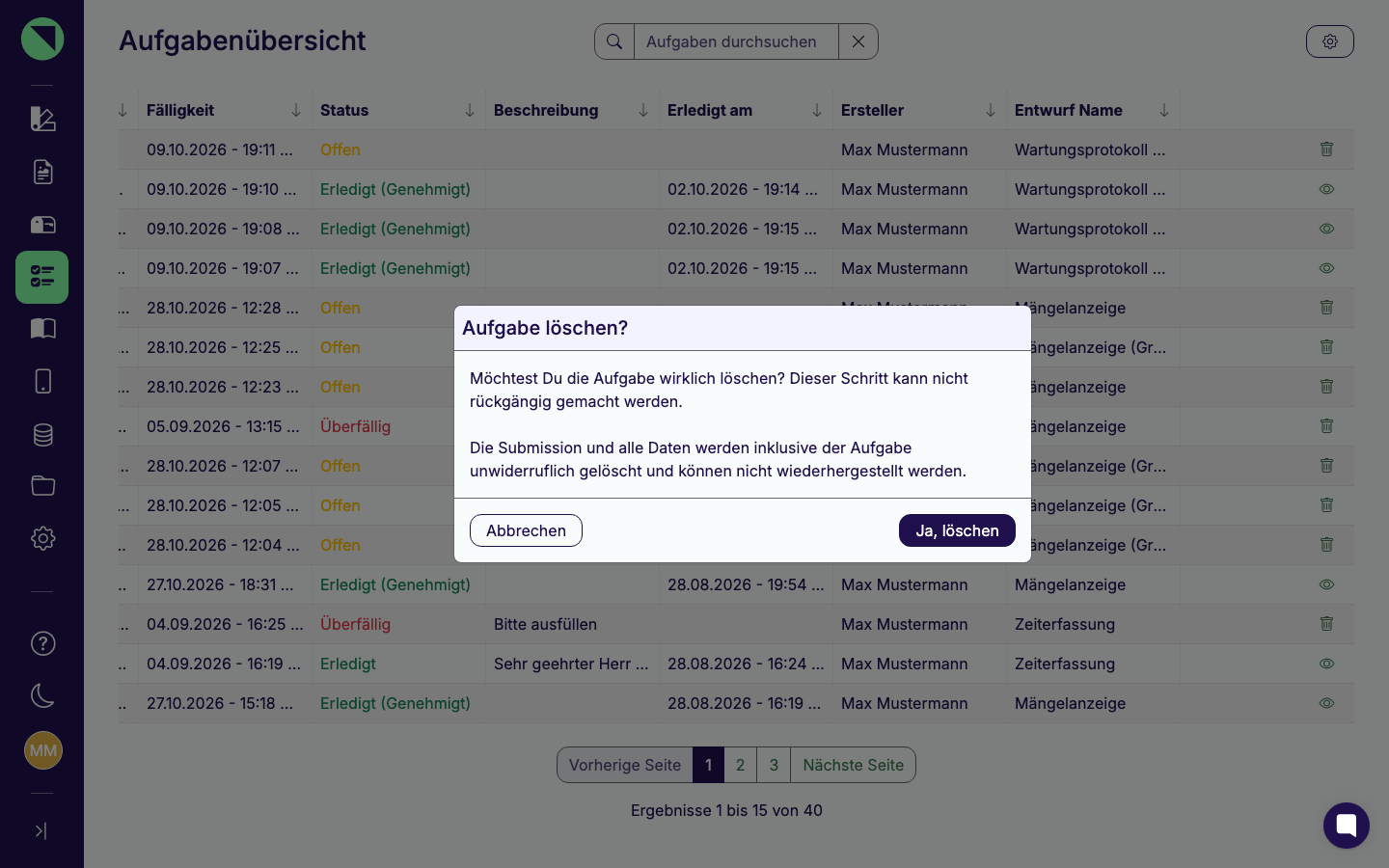The width and height of the screenshot is (1389, 868).
Task: Open the book icon in sidebar
Action: [42, 329]
